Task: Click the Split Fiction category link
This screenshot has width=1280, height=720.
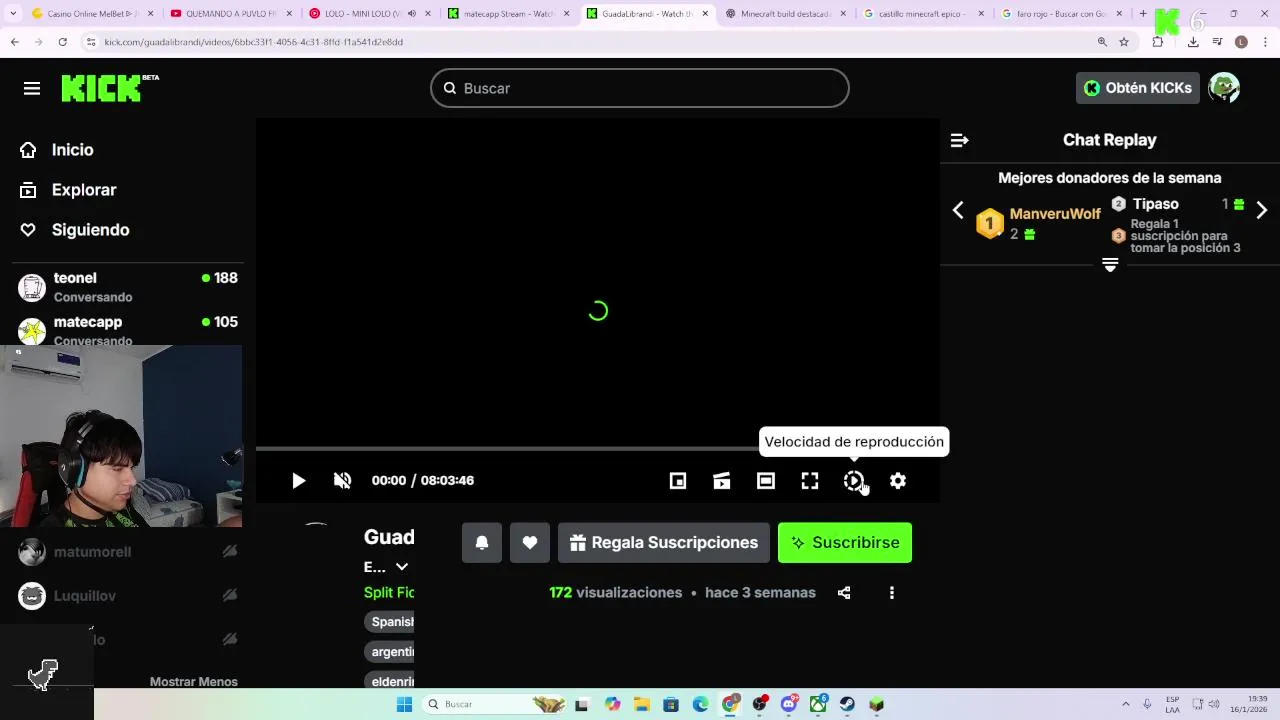Action: (389, 592)
